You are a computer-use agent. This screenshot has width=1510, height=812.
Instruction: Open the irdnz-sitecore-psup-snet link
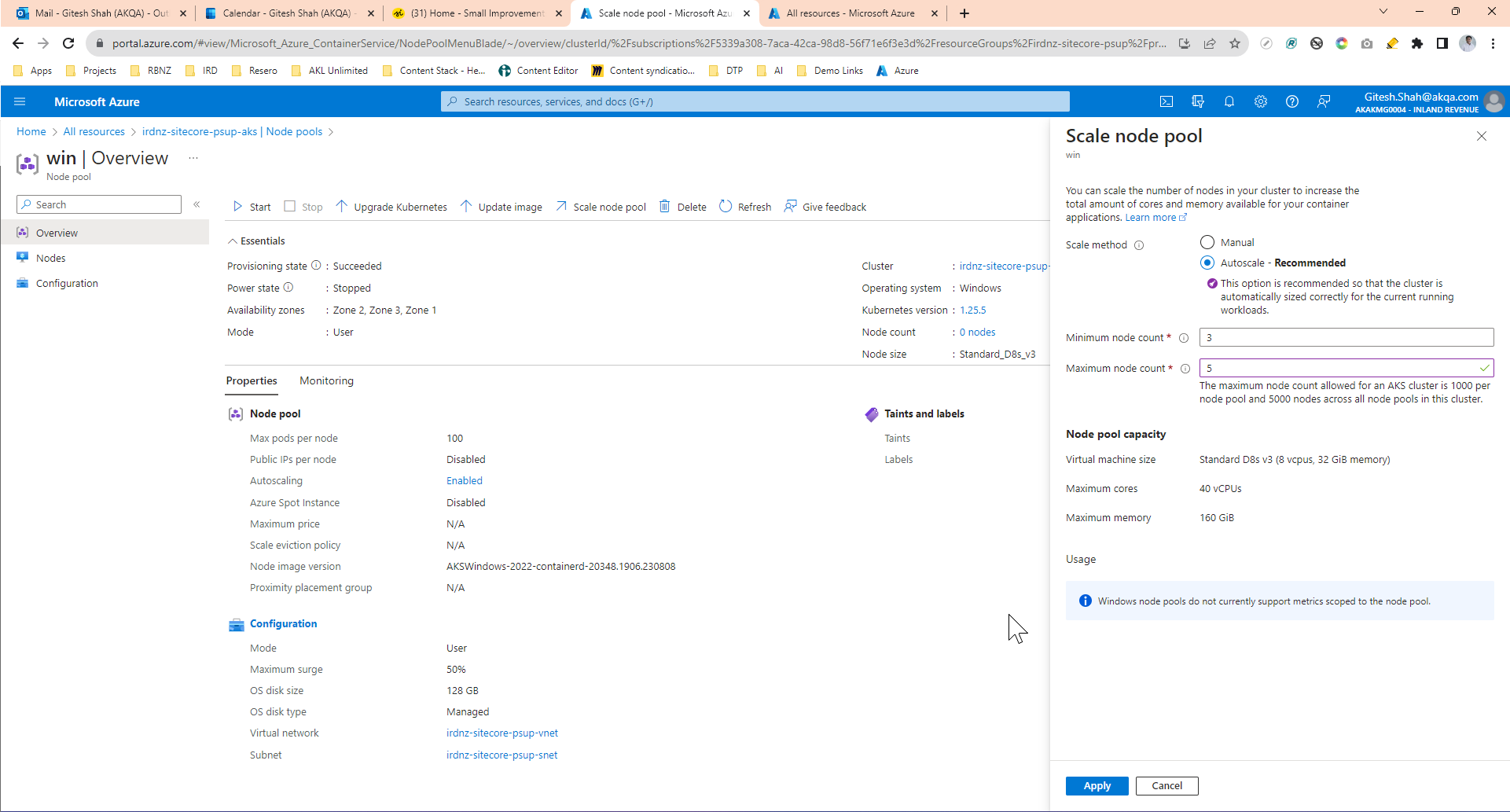(502, 755)
